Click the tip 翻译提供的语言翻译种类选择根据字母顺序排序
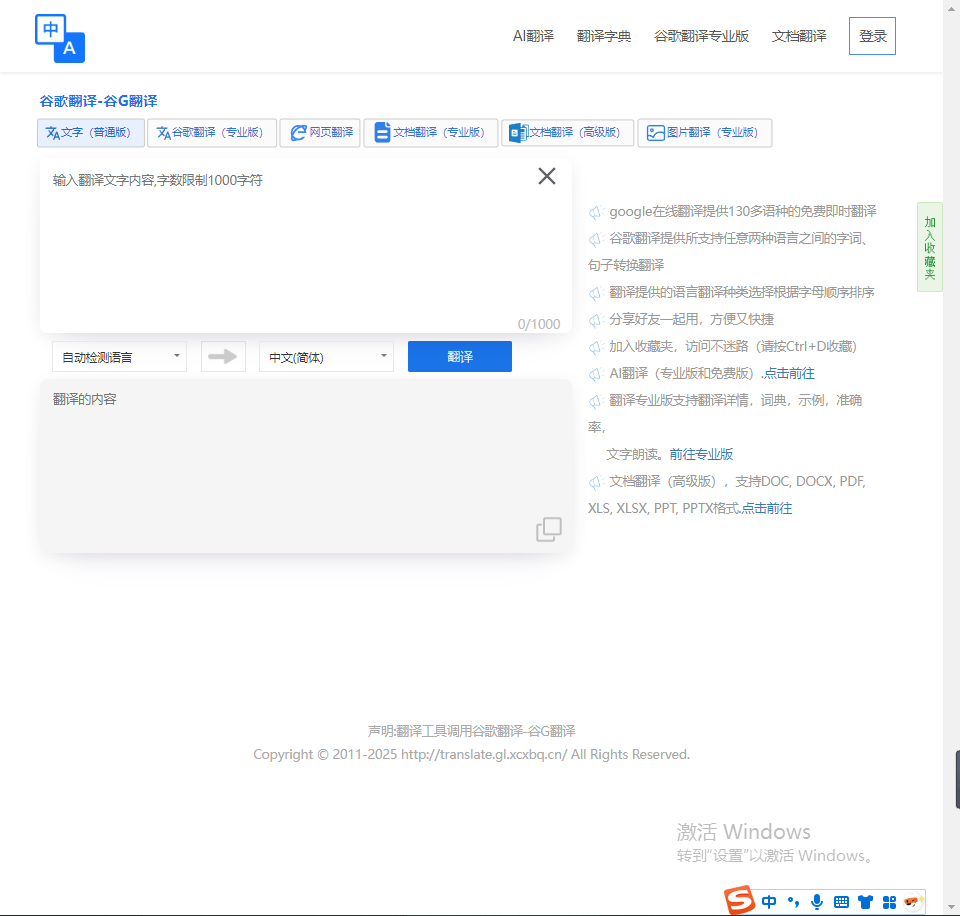The image size is (960, 916). pyautogui.click(x=741, y=292)
